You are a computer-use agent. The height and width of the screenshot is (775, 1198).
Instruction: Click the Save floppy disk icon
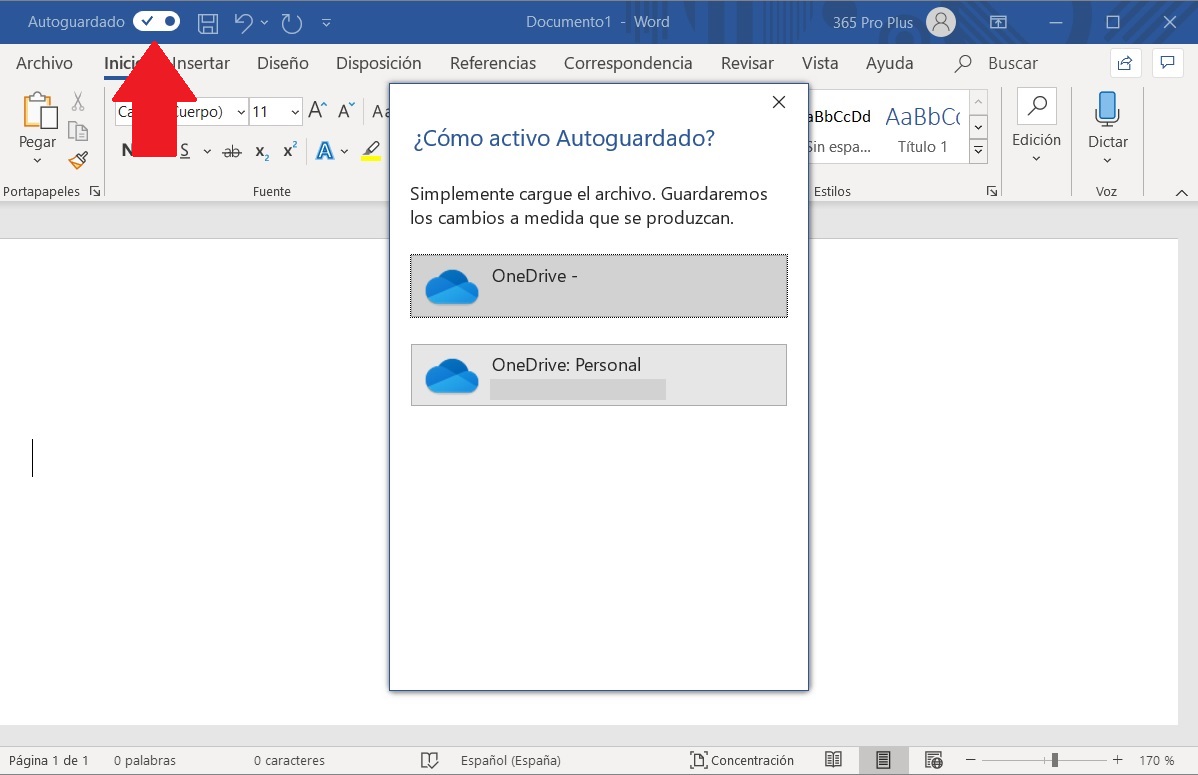208,22
